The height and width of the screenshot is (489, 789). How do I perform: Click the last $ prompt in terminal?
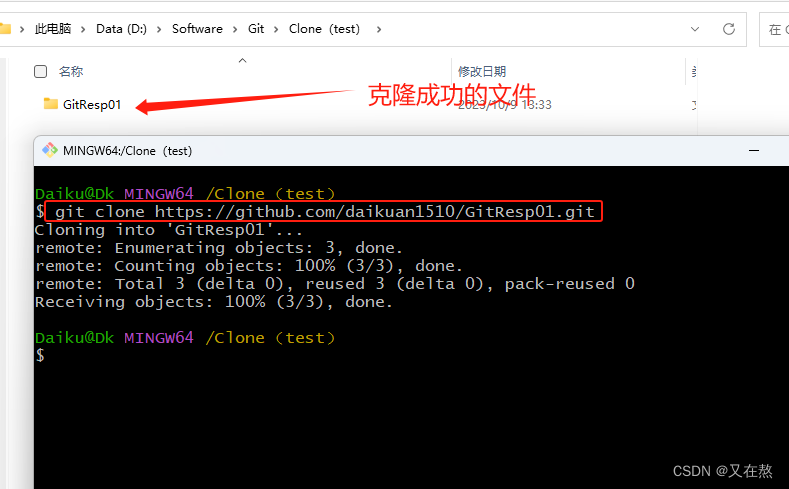(40, 356)
